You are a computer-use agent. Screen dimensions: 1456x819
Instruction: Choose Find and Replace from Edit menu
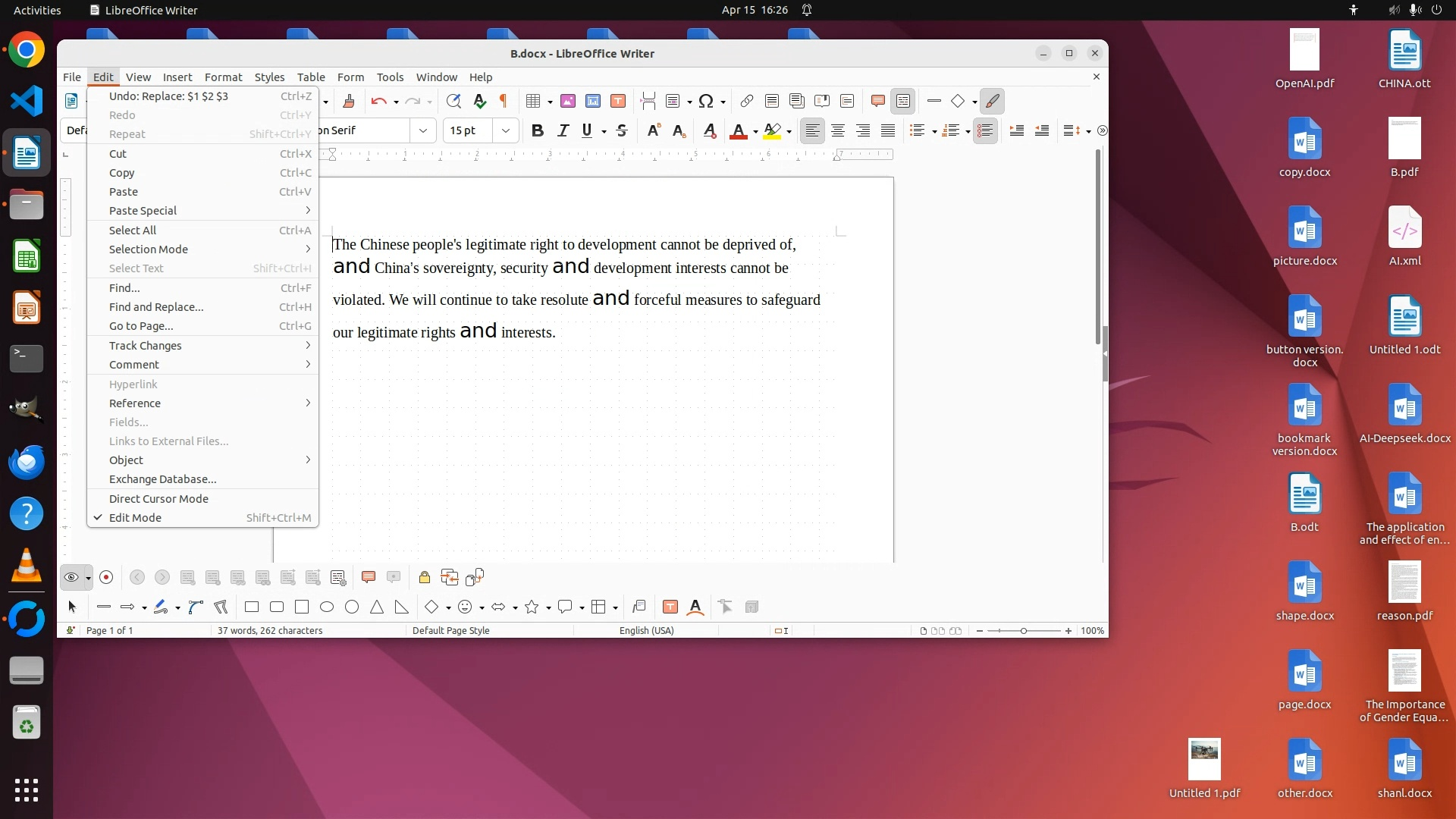(156, 307)
